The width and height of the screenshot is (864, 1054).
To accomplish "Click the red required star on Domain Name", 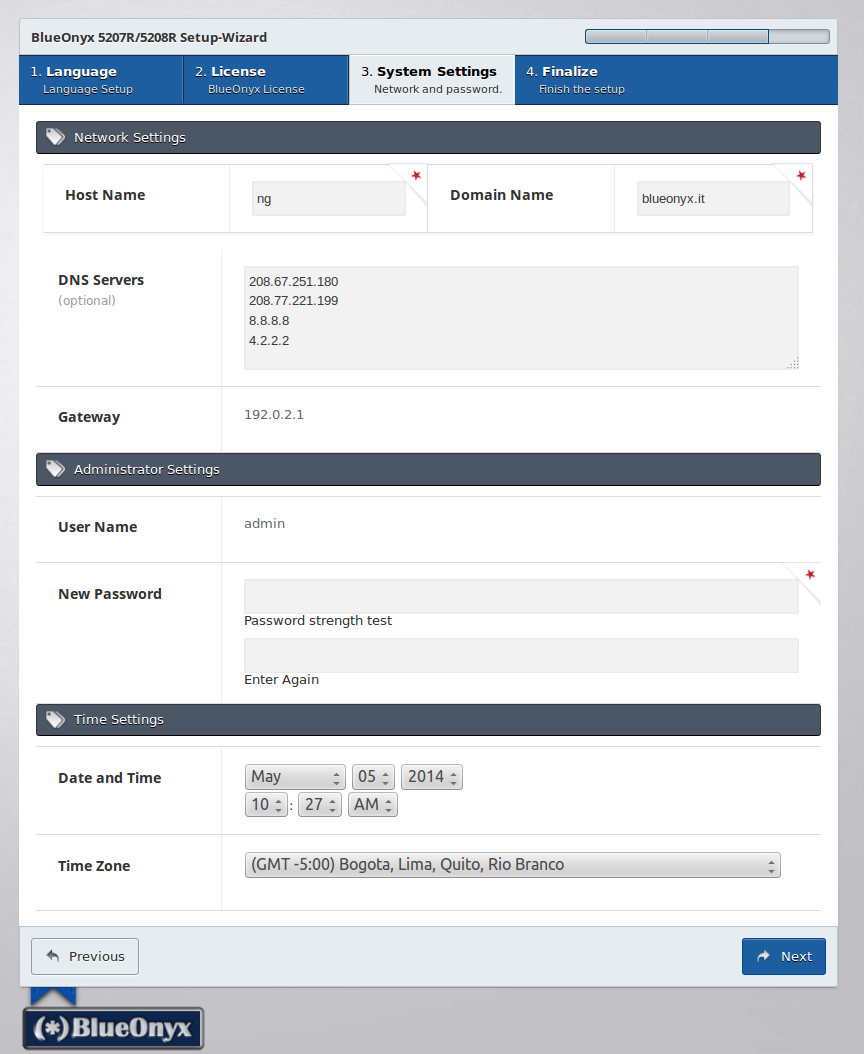I will [x=801, y=175].
